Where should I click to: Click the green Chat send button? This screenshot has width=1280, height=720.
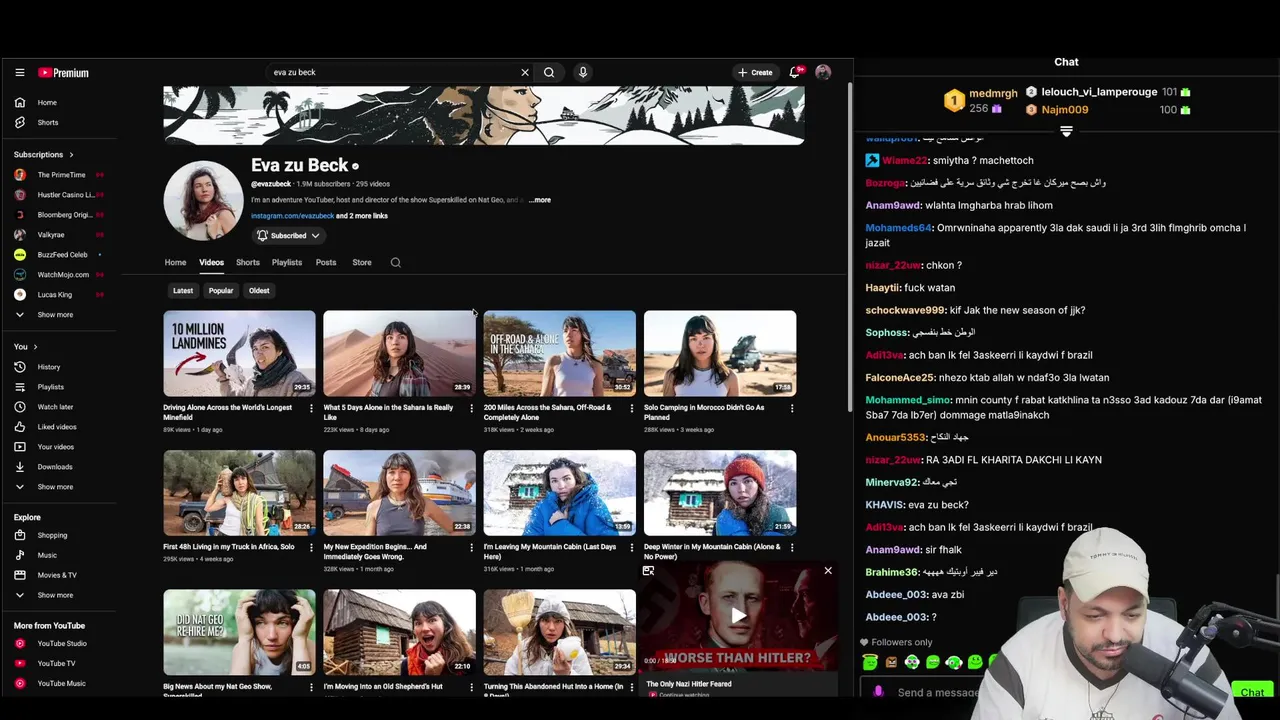coord(1252,692)
